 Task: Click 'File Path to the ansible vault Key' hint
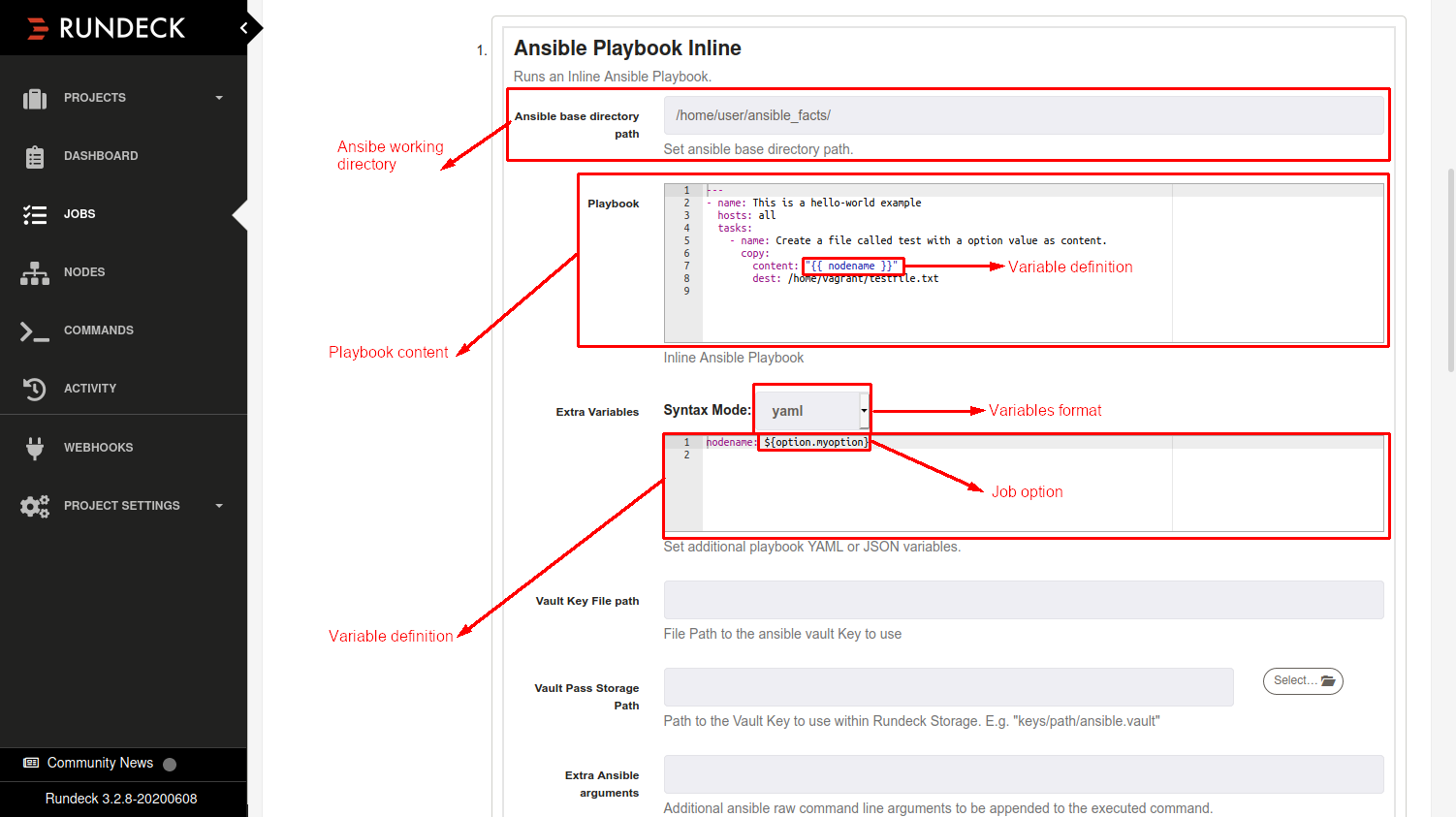click(782, 634)
